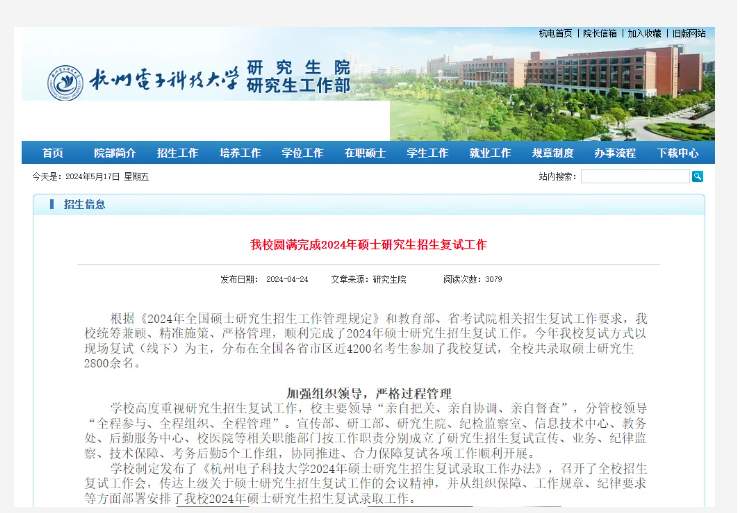Visit the 旧版网站 link
The height and width of the screenshot is (513, 740).
(x=688, y=33)
